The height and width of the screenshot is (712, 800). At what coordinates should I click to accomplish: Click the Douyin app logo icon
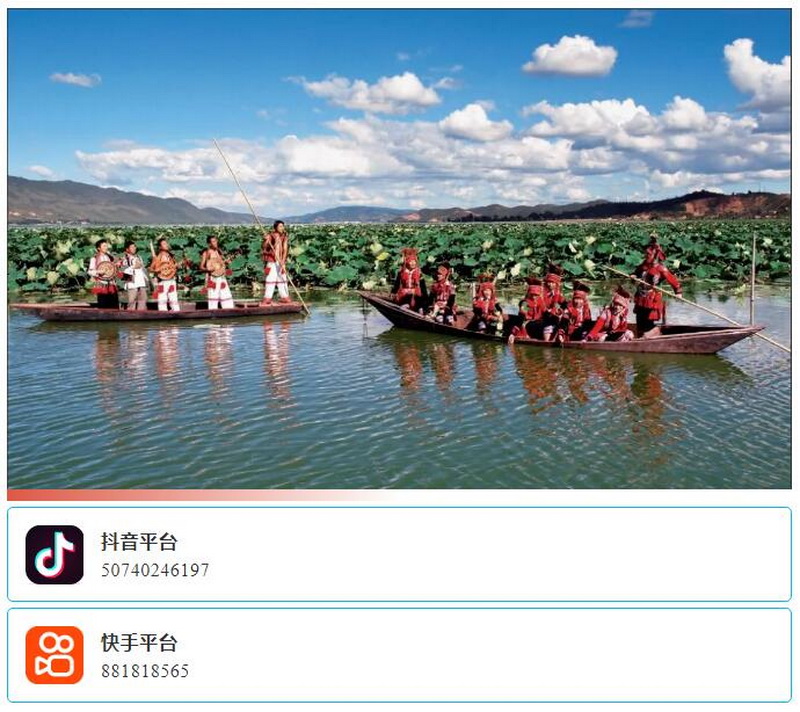[55, 555]
